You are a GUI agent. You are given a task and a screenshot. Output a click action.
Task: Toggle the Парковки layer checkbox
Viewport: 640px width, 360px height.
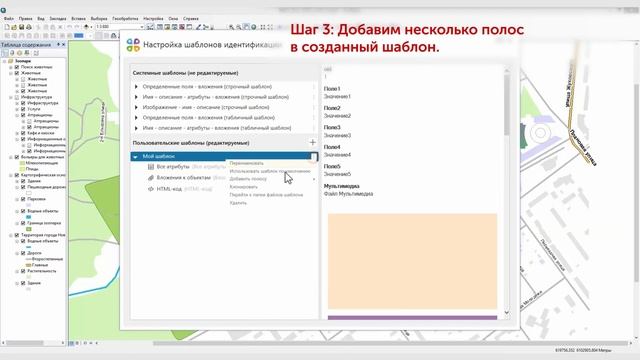click(23, 199)
